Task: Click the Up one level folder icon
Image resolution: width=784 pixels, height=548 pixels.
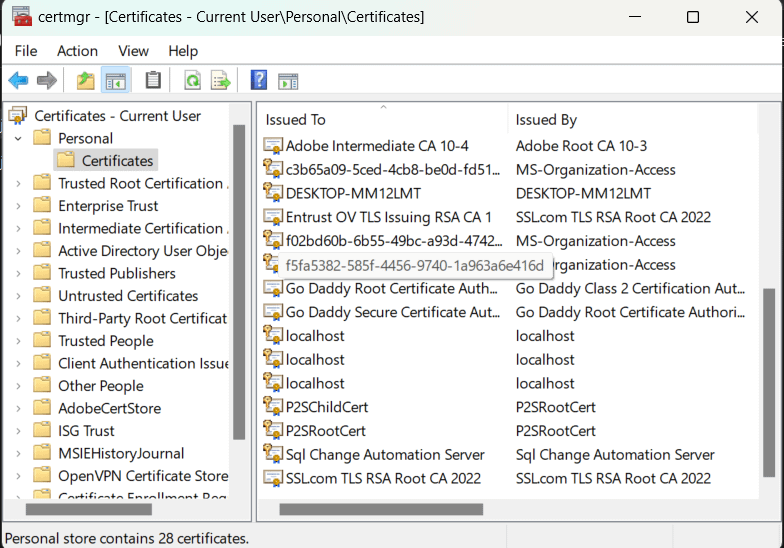Action: click(86, 81)
